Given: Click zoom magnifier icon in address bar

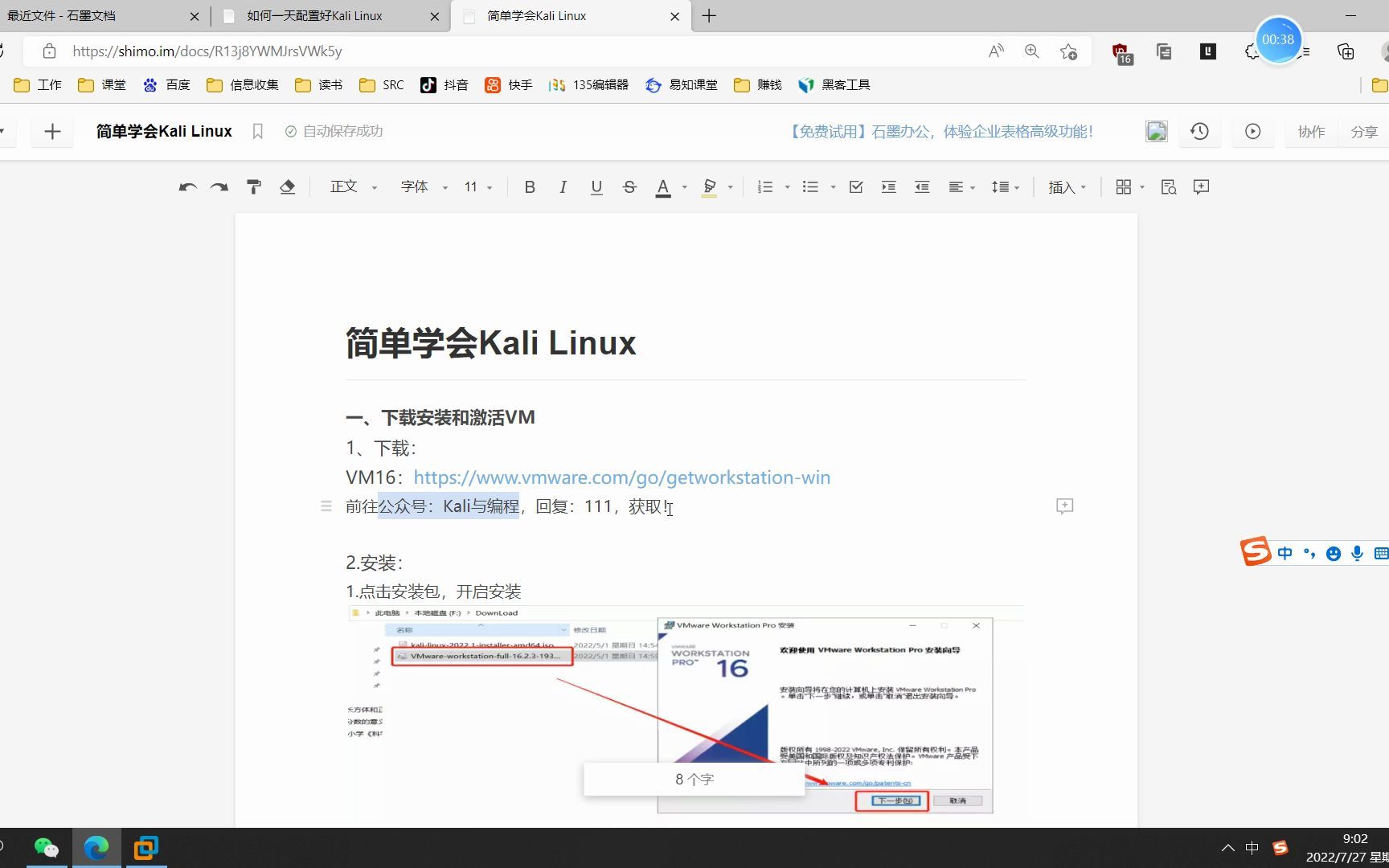Looking at the screenshot, I should pos(1032,51).
